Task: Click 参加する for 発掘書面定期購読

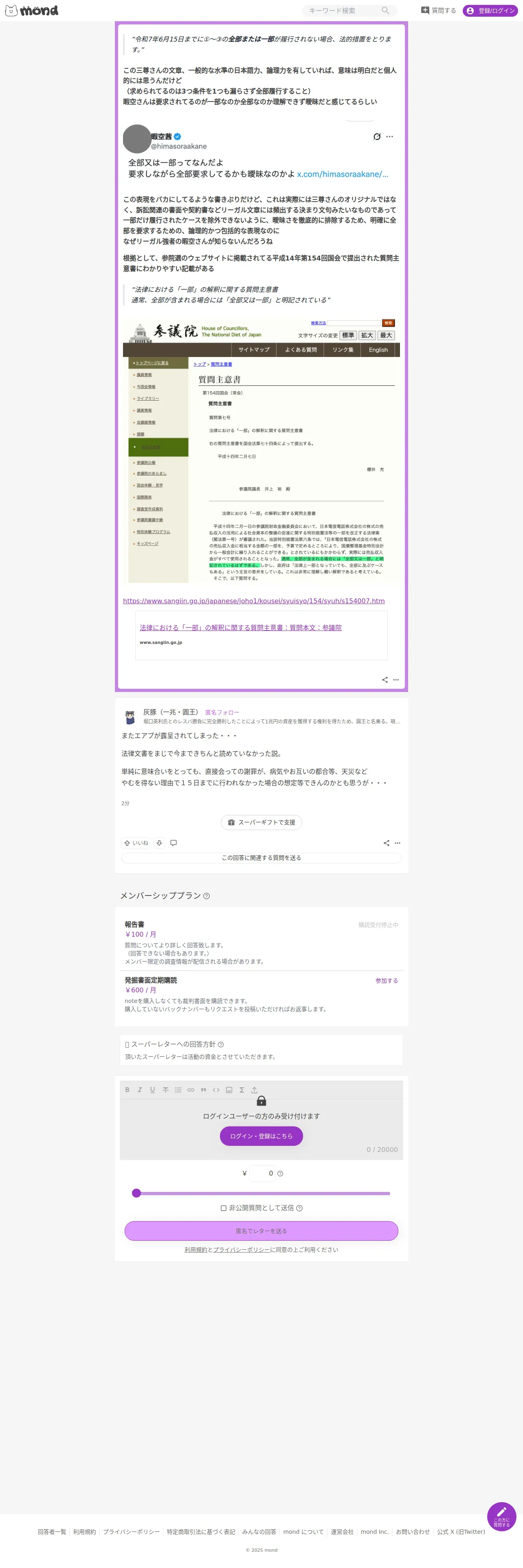Action: click(387, 981)
